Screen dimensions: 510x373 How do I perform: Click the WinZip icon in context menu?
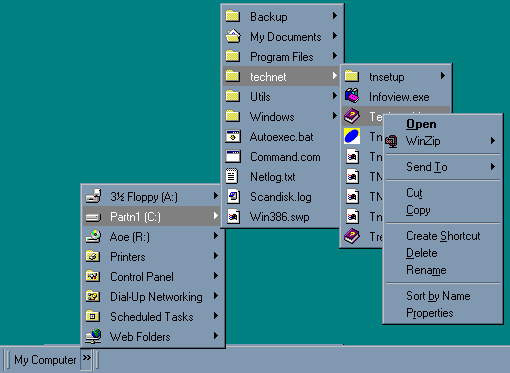click(x=392, y=141)
